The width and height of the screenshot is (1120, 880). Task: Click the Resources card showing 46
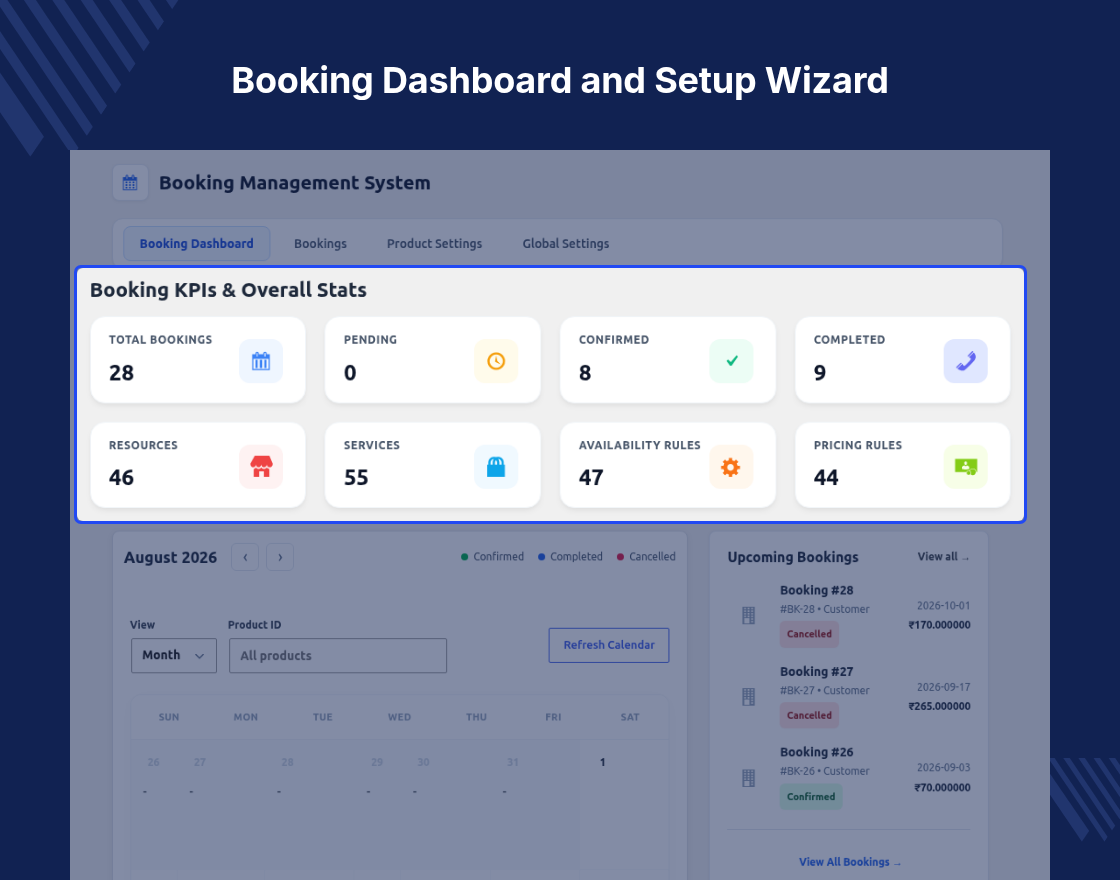tap(198, 465)
